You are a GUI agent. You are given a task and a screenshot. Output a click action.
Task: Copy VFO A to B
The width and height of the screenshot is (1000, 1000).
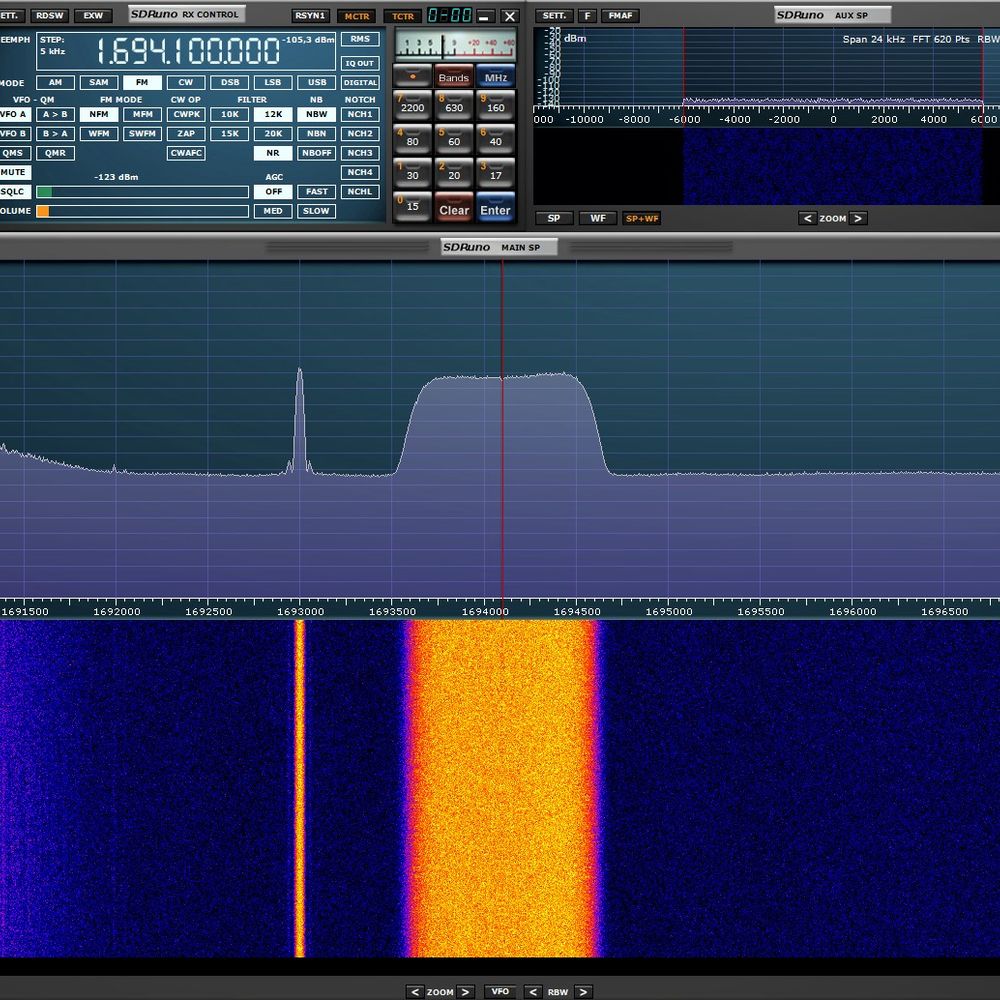pyautogui.click(x=55, y=114)
